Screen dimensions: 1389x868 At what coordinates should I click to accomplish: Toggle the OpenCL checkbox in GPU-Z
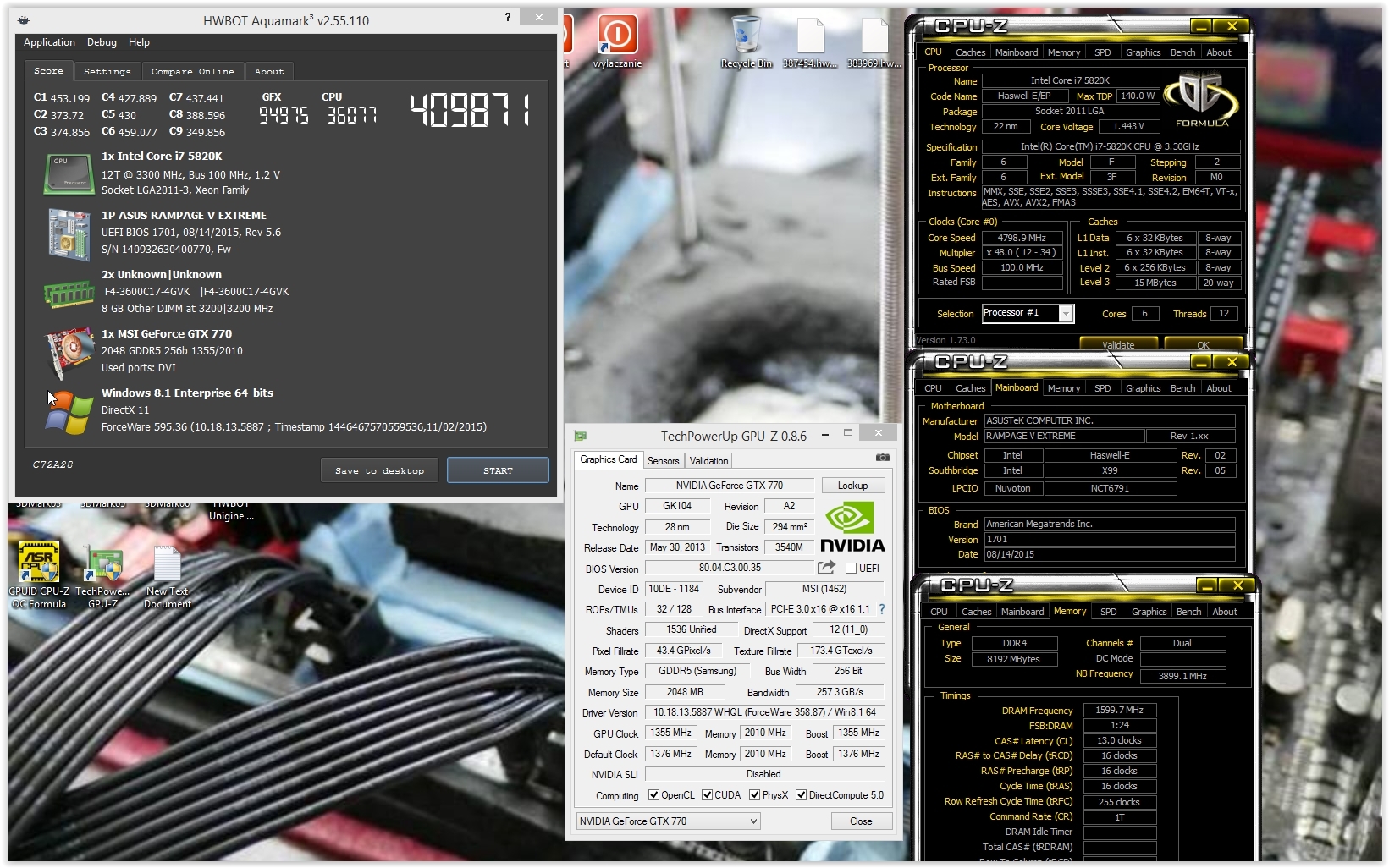(653, 795)
